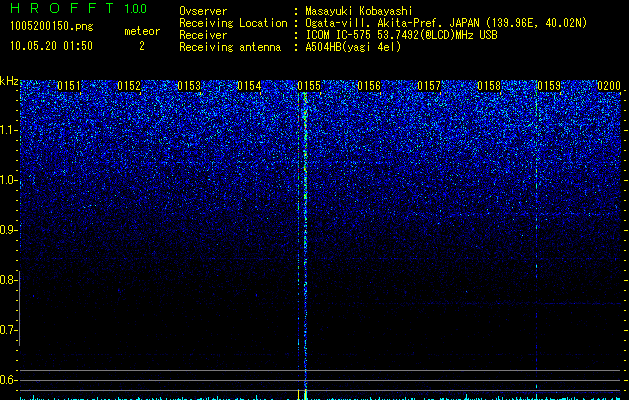Click the date stamp 10.05.20 01:50

(51, 46)
